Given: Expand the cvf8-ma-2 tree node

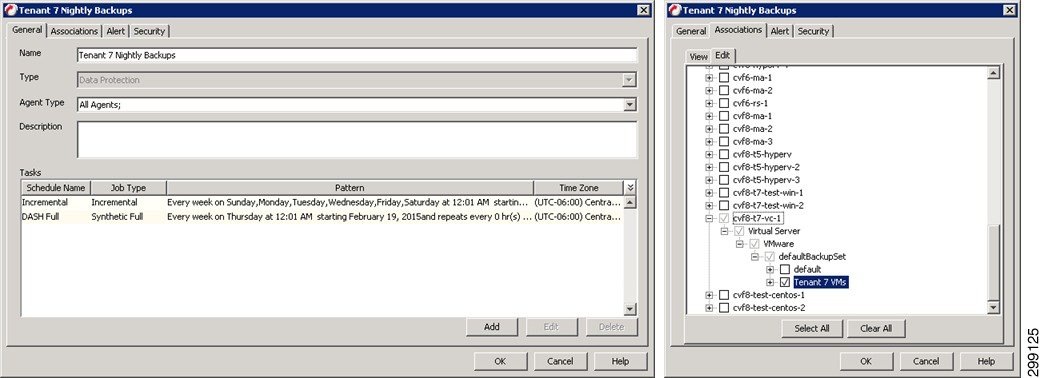Looking at the screenshot, I should pos(709,129).
